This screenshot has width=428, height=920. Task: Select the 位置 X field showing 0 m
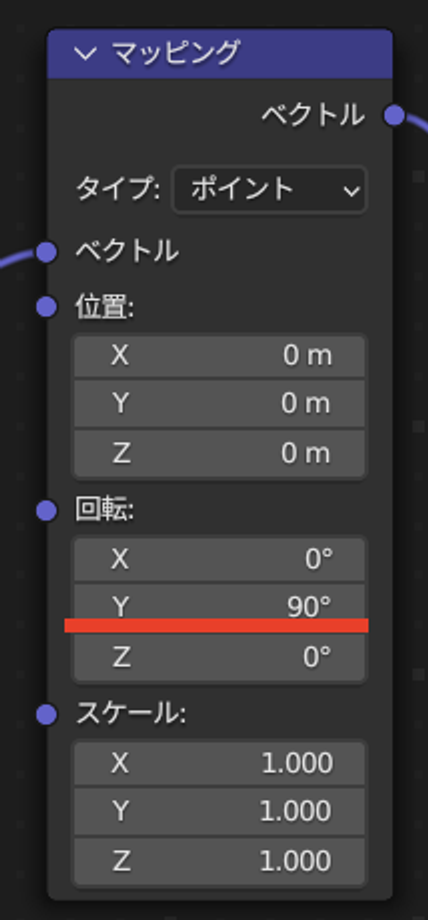pyautogui.click(x=219, y=356)
